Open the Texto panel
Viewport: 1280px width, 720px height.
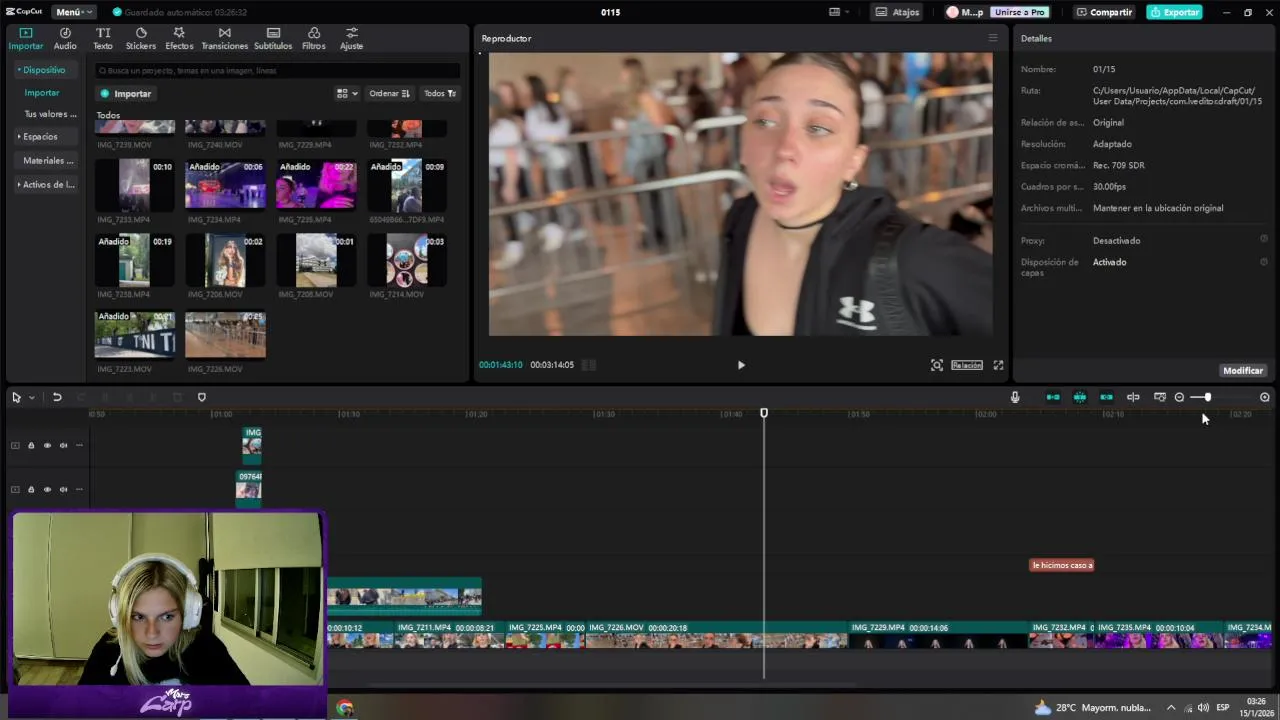coord(103,38)
